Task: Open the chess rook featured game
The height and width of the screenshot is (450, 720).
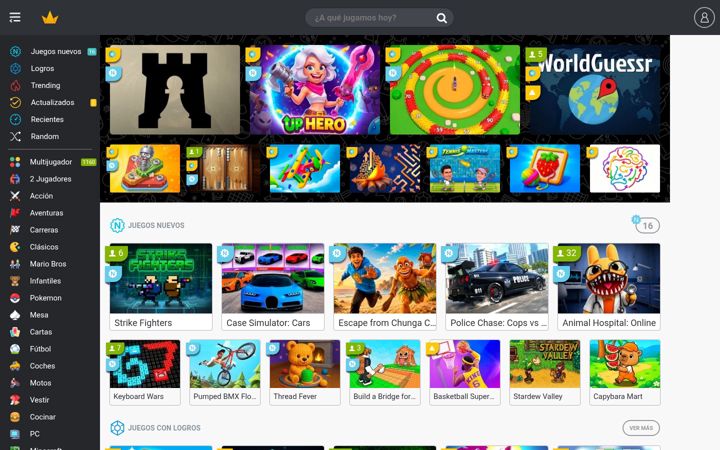Action: click(174, 90)
